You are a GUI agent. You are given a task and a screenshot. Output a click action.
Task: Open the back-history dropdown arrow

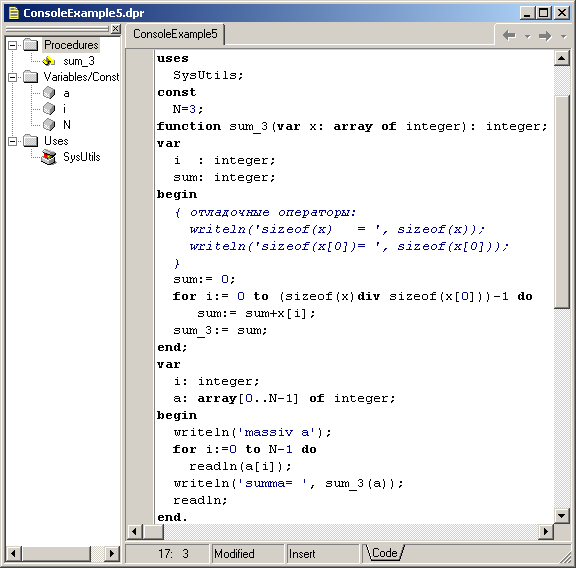tap(528, 36)
